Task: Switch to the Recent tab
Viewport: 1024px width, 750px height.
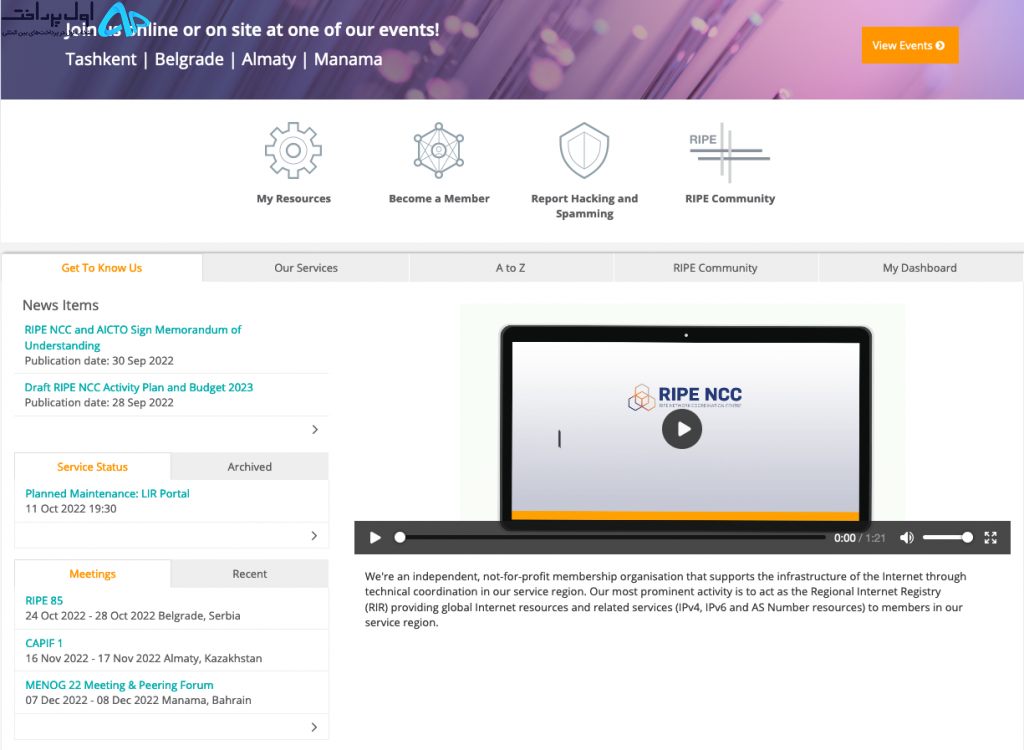Action: (x=249, y=574)
